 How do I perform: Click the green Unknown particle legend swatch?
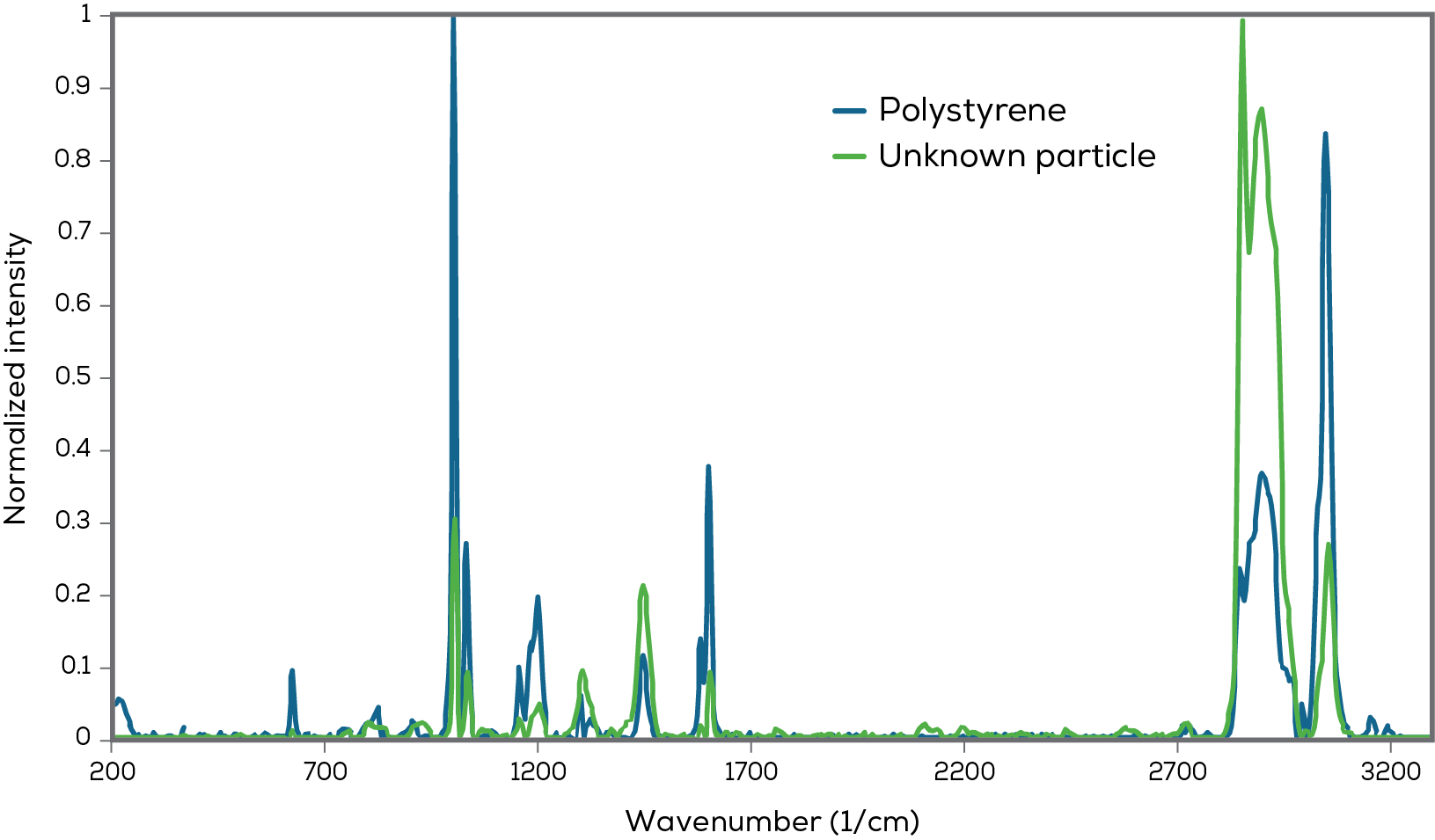(x=850, y=157)
